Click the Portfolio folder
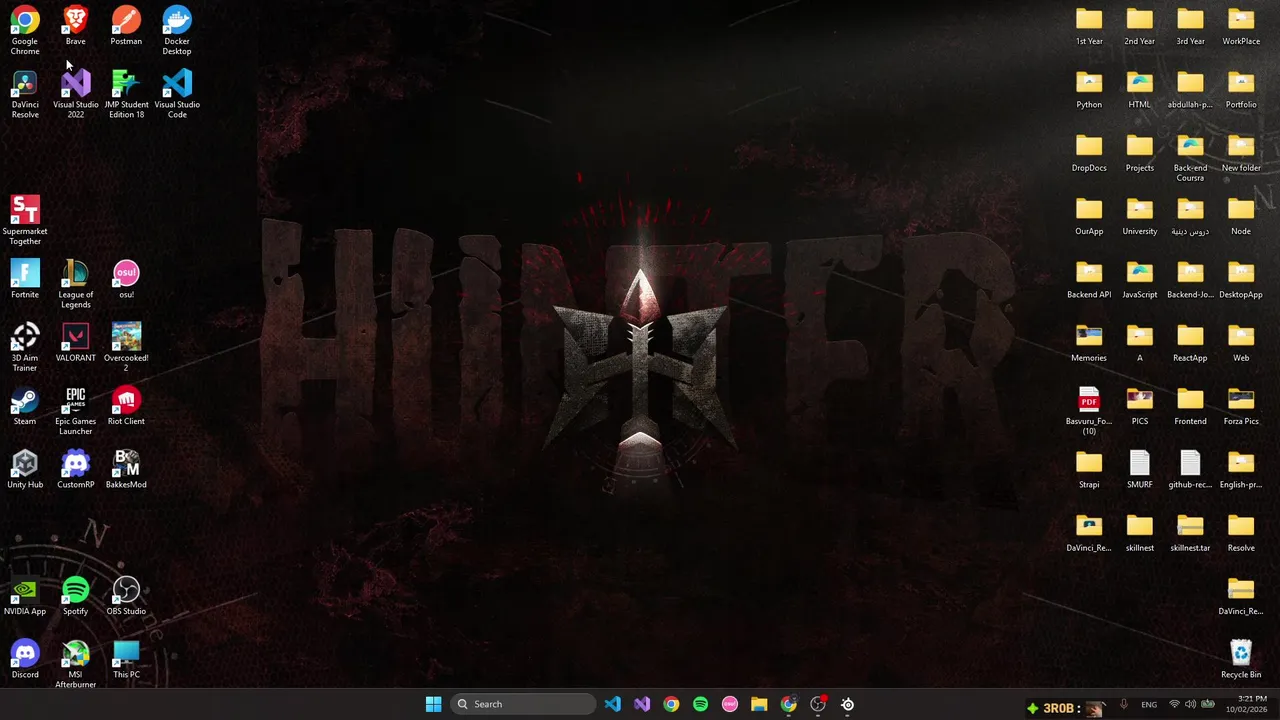 click(x=1241, y=89)
